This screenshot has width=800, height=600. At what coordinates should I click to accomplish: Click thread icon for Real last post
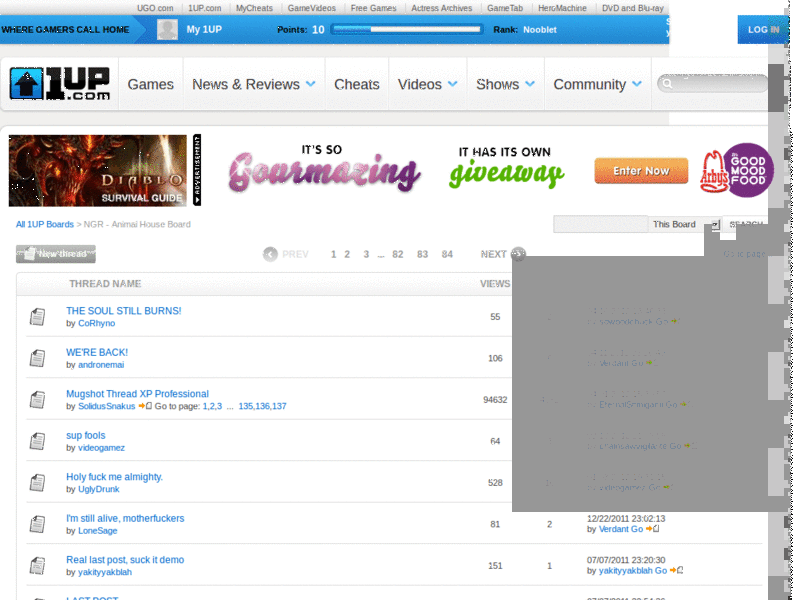pos(37,565)
